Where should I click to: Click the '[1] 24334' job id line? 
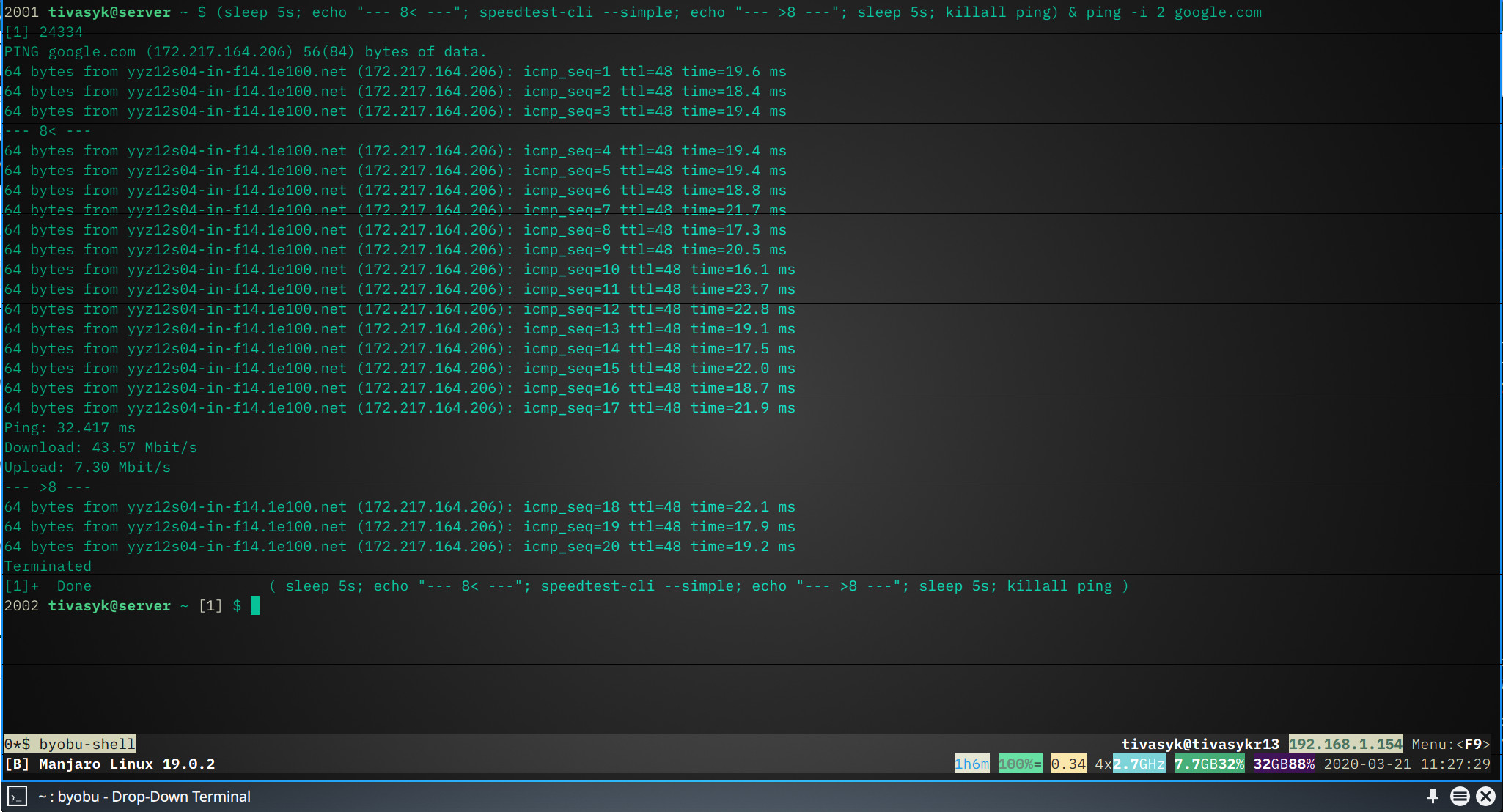pos(43,32)
